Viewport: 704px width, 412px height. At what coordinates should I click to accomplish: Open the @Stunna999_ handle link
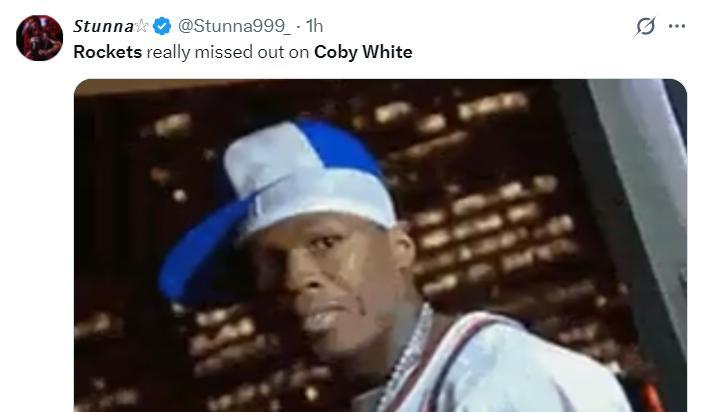tap(234, 26)
